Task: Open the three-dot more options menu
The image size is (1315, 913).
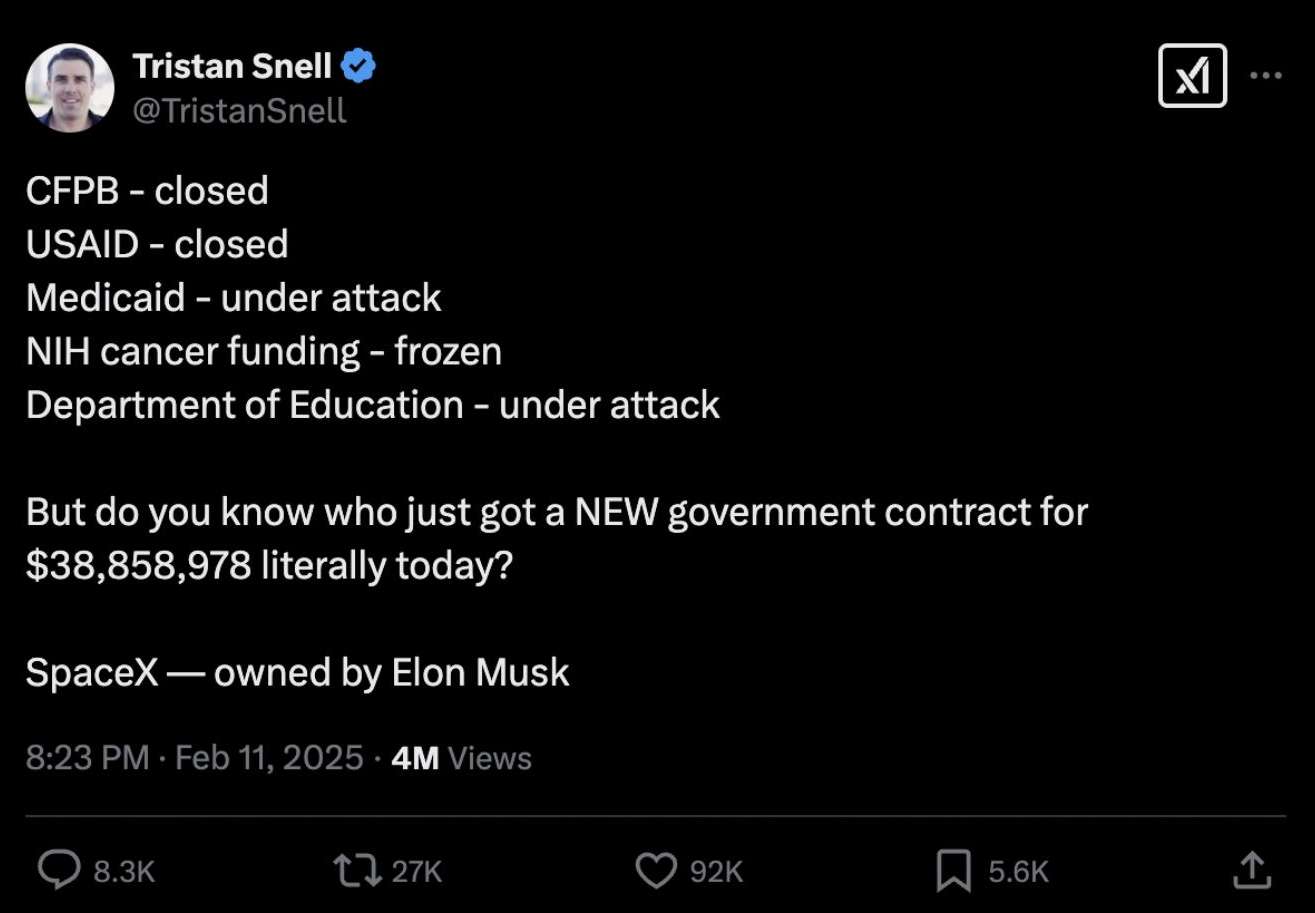Action: coord(1266,76)
